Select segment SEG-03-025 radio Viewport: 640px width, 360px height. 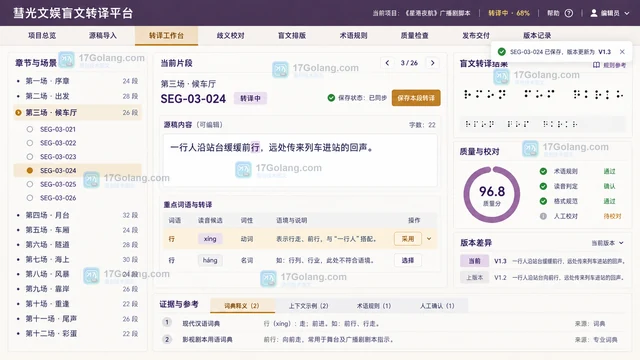click(30, 184)
